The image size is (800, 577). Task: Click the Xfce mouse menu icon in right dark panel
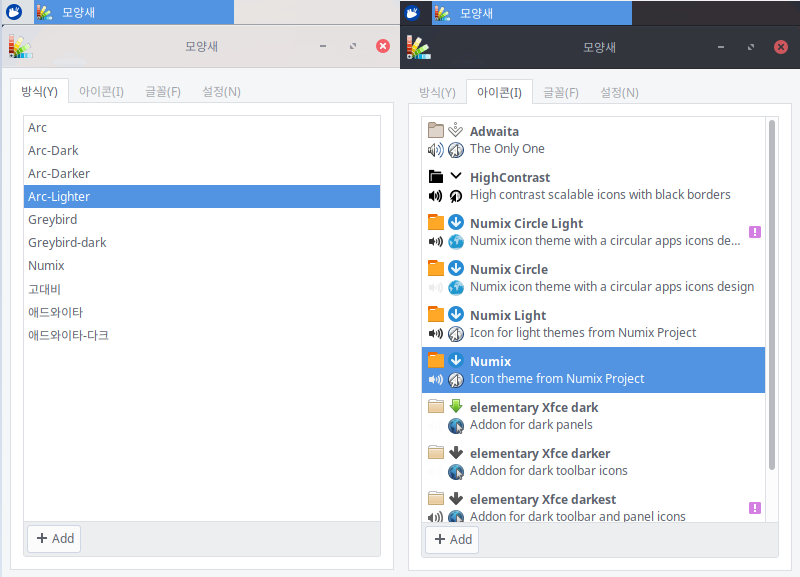pos(412,13)
